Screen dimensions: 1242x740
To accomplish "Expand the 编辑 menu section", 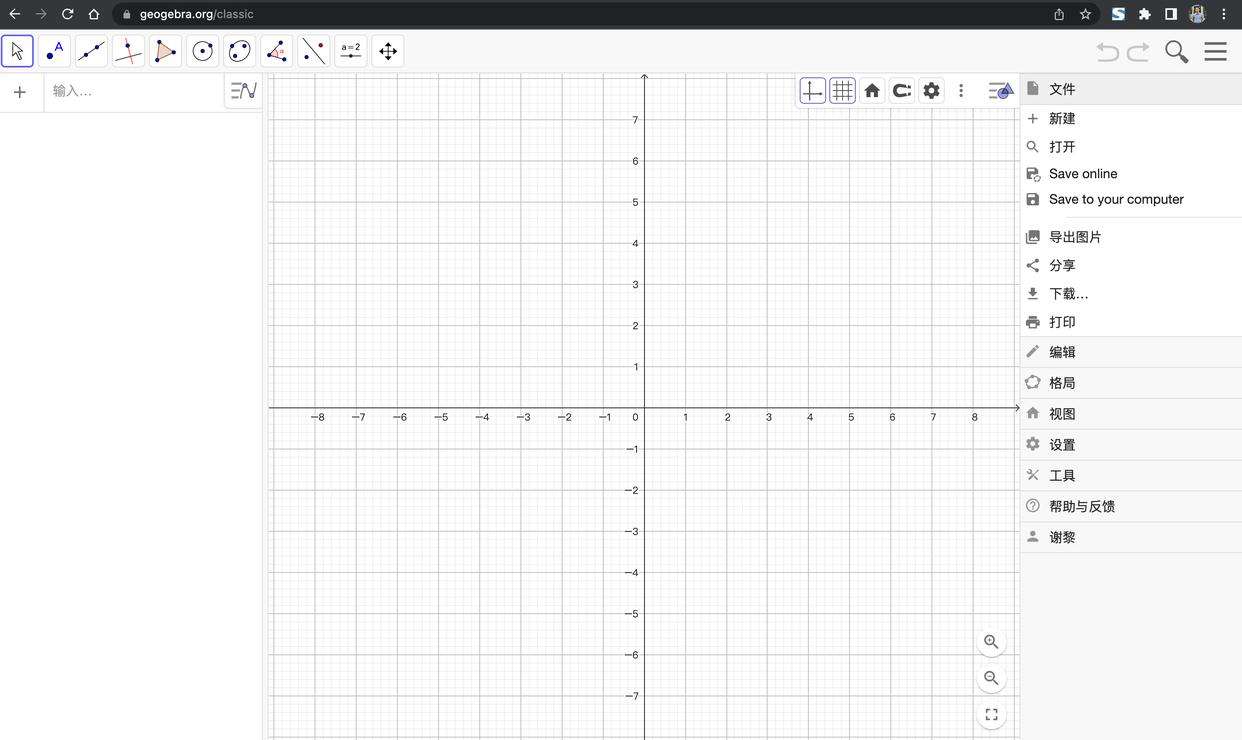I will (1131, 352).
